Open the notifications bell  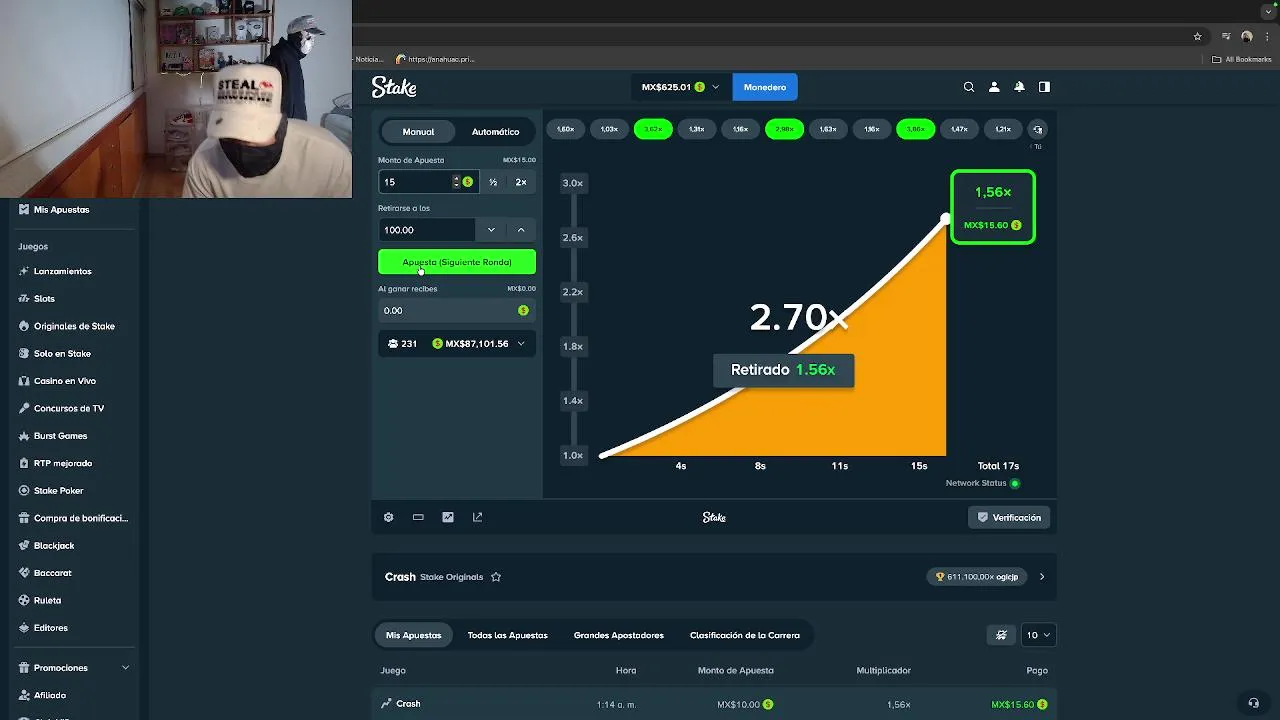click(x=1019, y=87)
